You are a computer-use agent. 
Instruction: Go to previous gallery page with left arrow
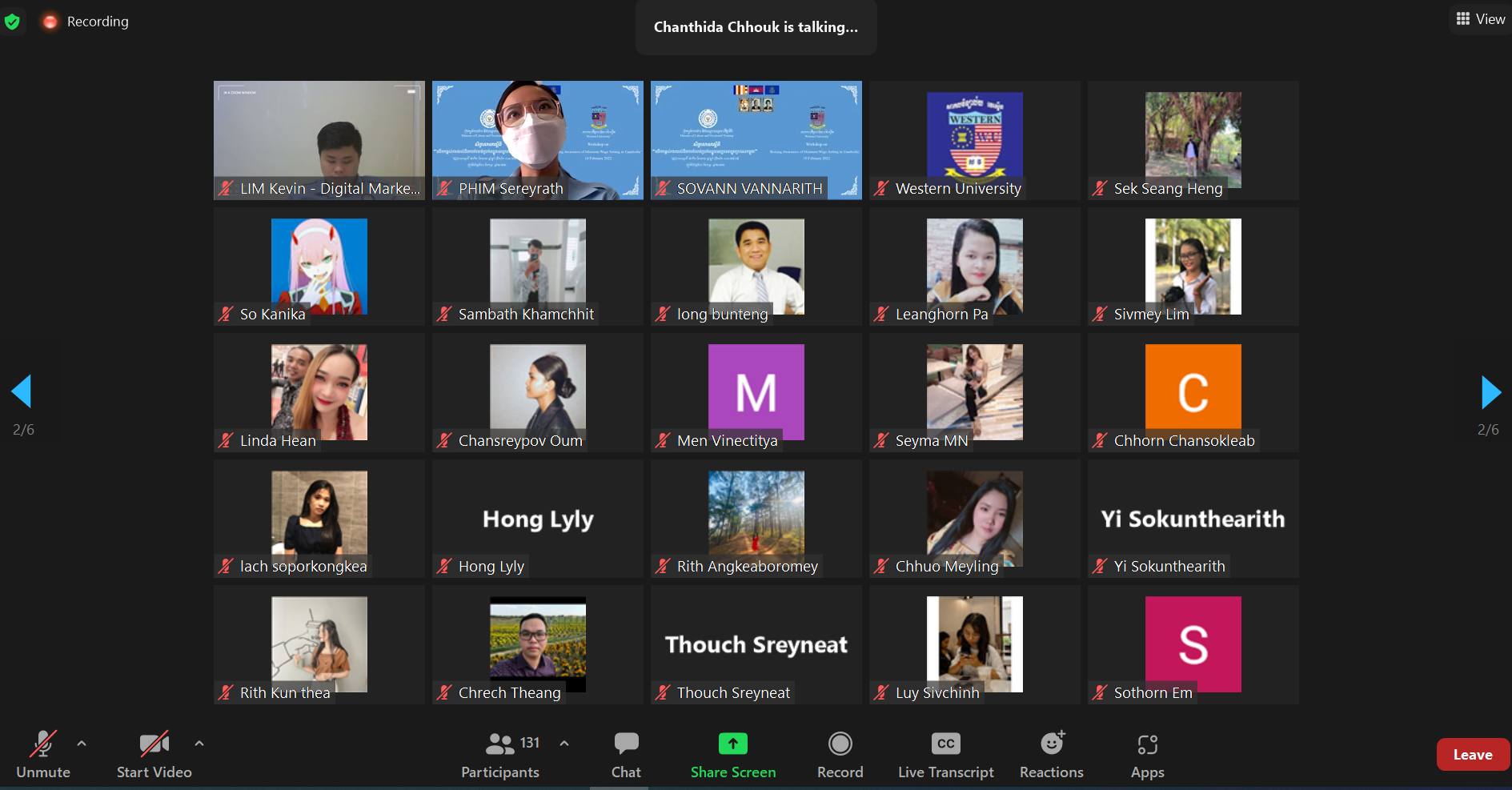point(22,392)
